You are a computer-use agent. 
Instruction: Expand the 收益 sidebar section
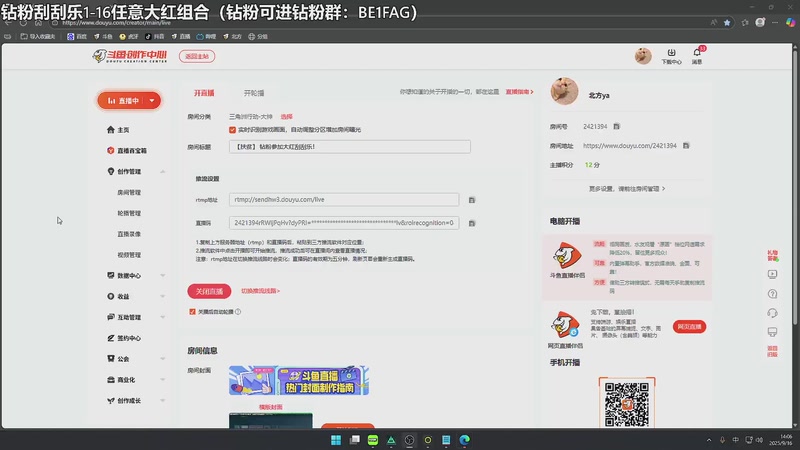point(162,296)
